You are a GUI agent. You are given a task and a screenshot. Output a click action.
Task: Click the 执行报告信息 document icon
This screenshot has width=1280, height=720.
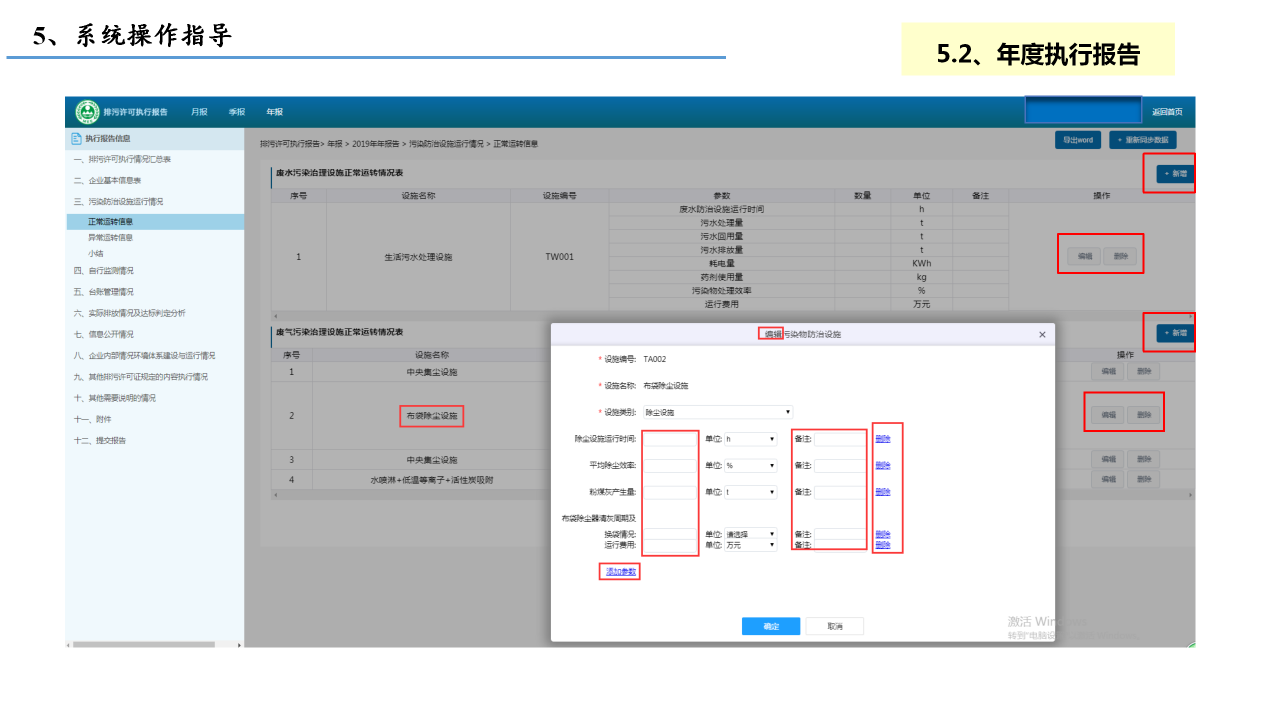[x=76, y=138]
